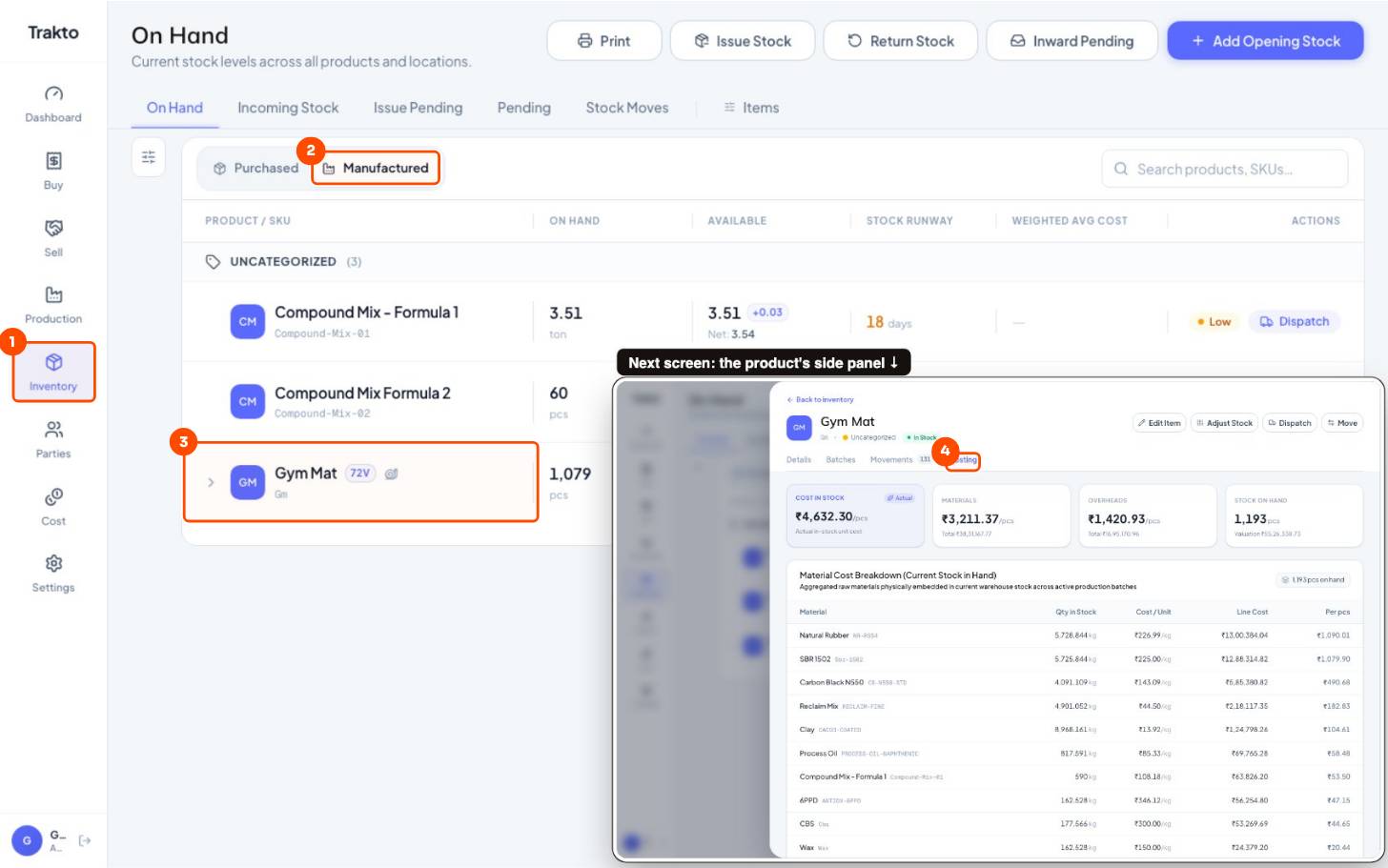Click the user avatar G
This screenshot has width=1388, height=868.
[27, 840]
